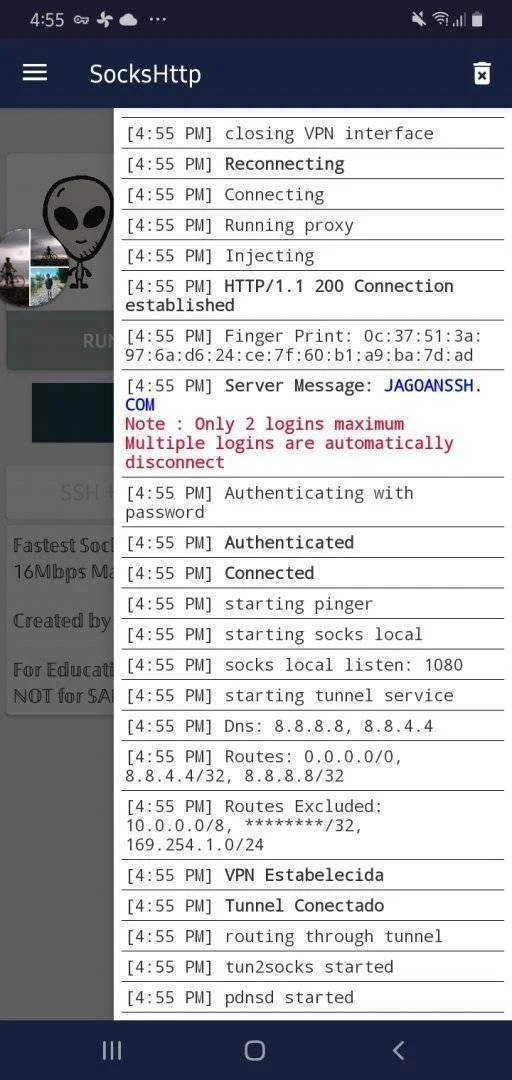This screenshot has height=1080, width=512.
Task: Tap the Wi-Fi signal status icon
Action: coord(442,20)
